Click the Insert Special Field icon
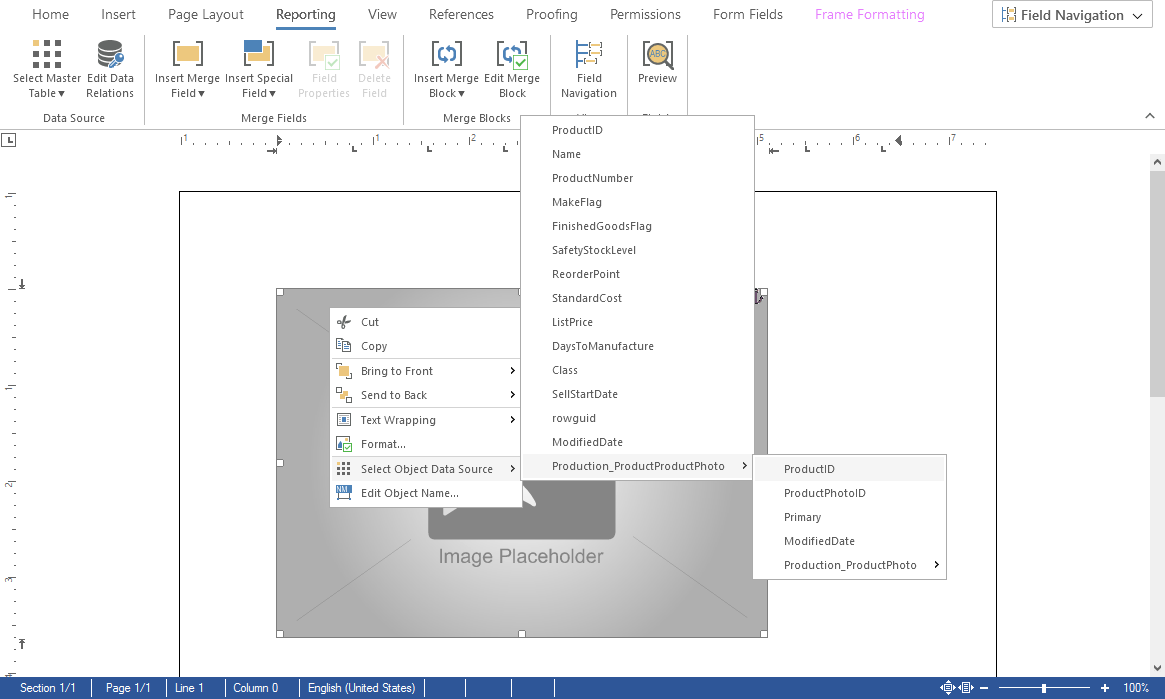The image size is (1165, 699). [x=259, y=54]
